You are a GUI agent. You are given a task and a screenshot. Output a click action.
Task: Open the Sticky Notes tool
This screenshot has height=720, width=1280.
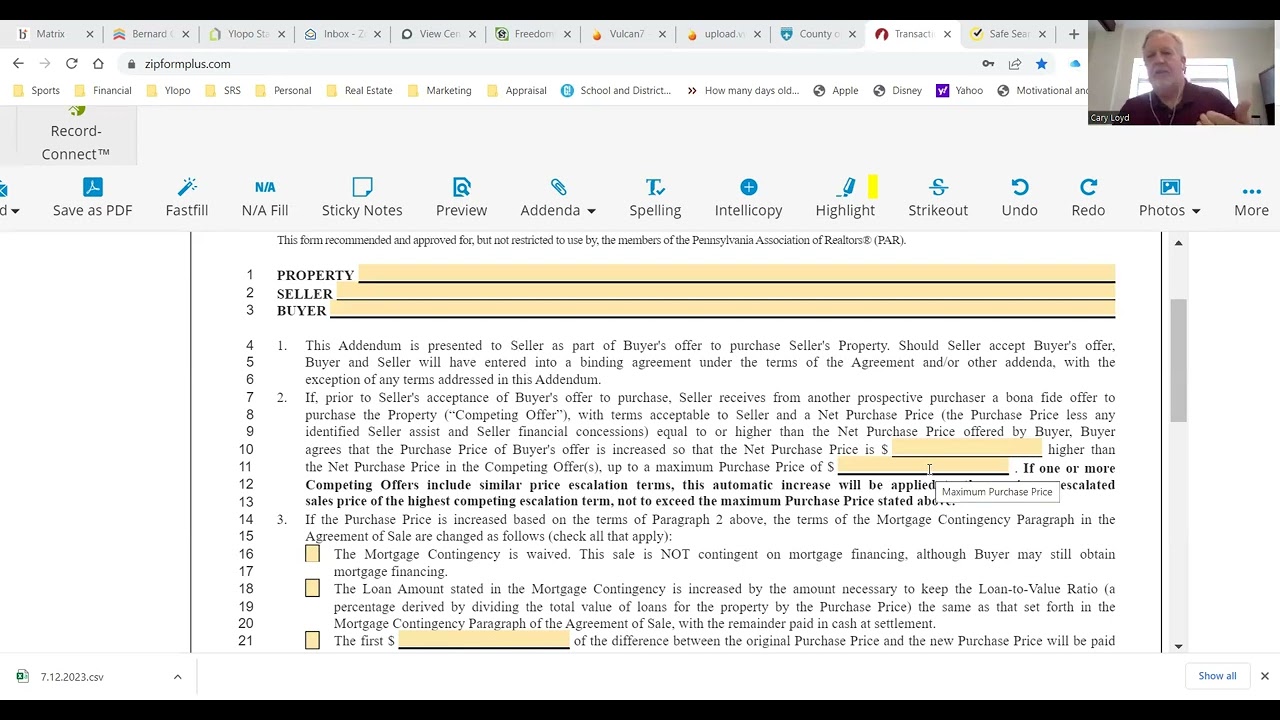click(x=362, y=197)
